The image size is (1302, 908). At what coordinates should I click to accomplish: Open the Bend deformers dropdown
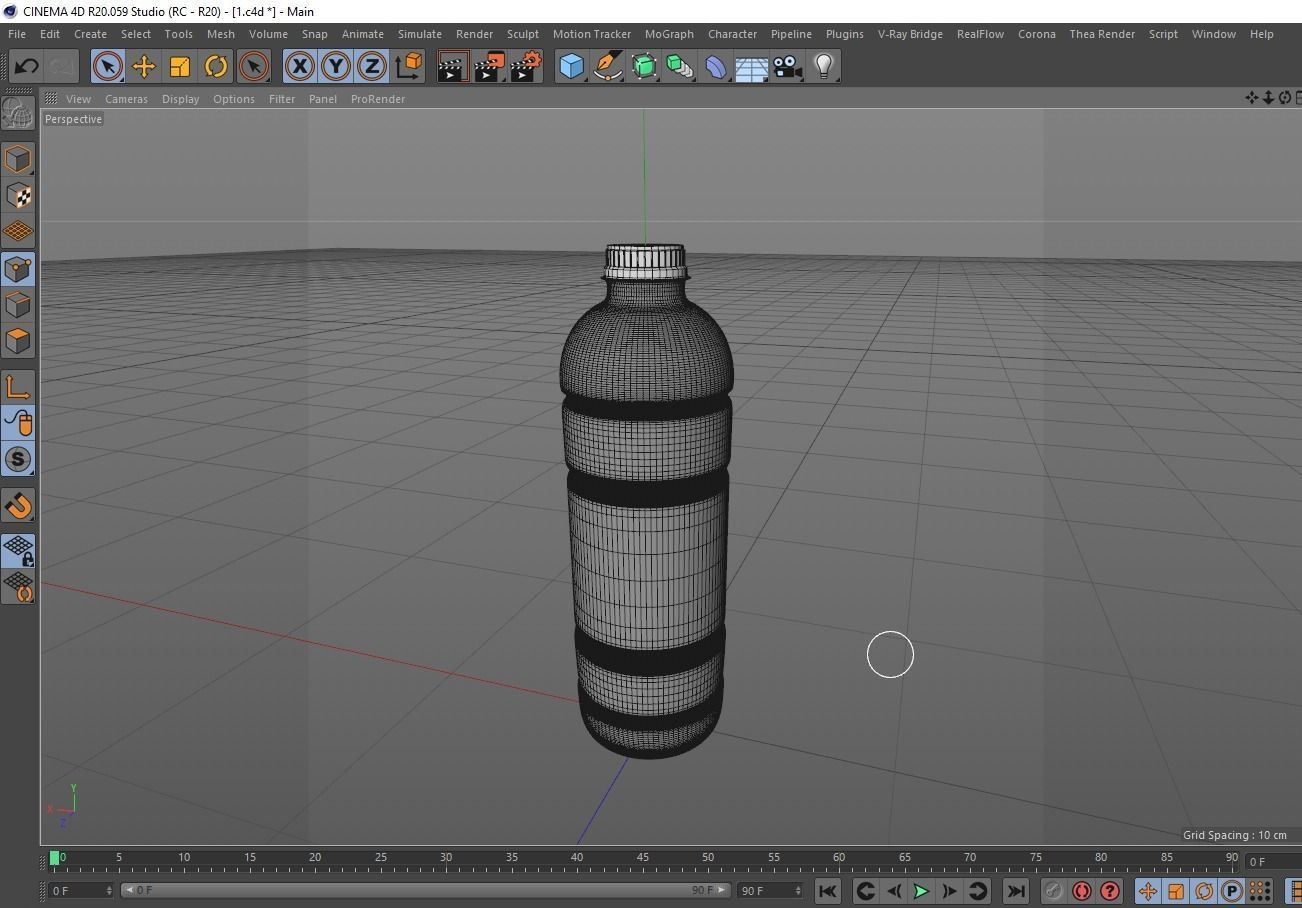click(x=715, y=67)
